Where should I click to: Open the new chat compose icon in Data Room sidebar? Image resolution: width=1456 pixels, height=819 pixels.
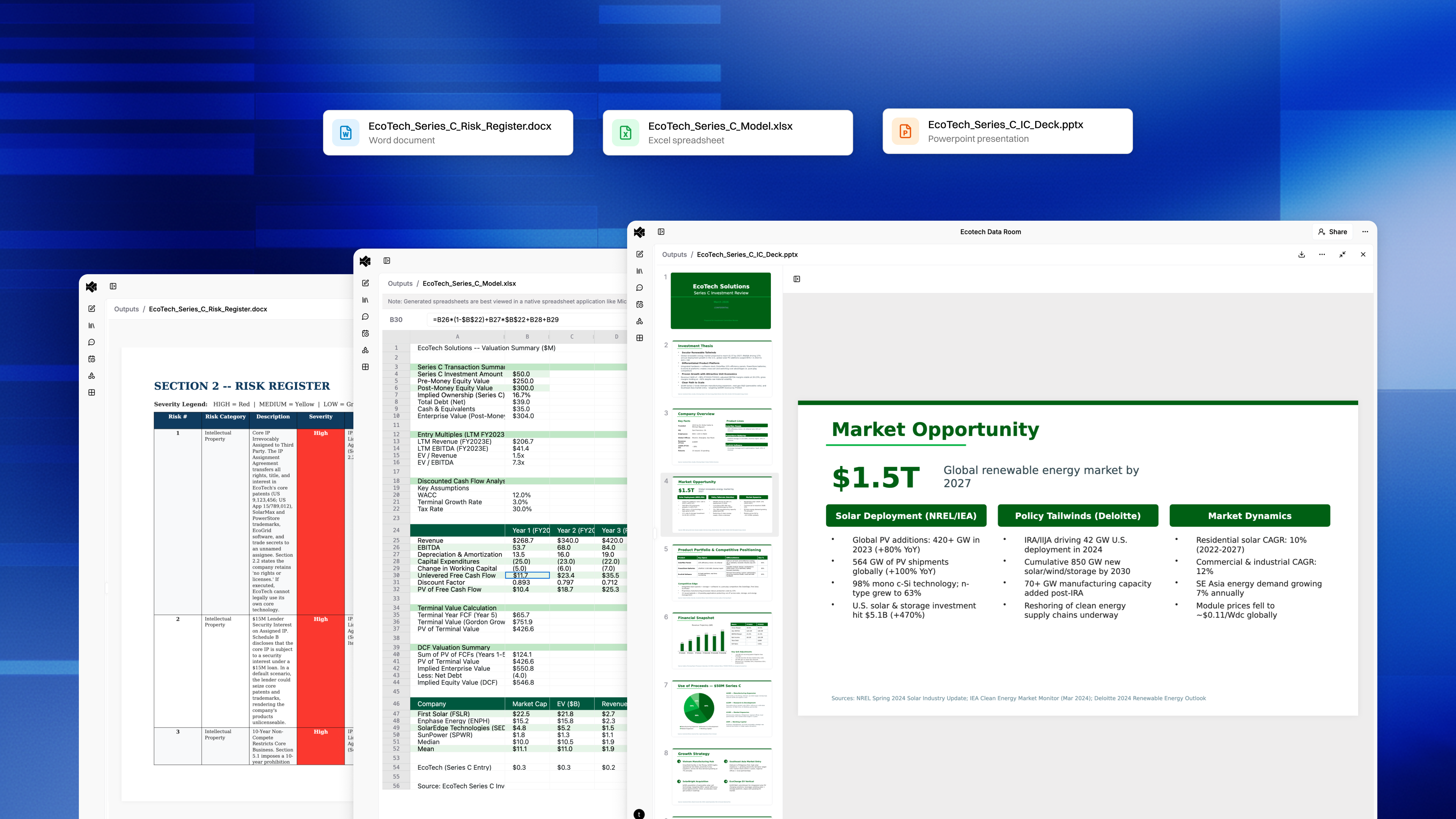click(640, 254)
